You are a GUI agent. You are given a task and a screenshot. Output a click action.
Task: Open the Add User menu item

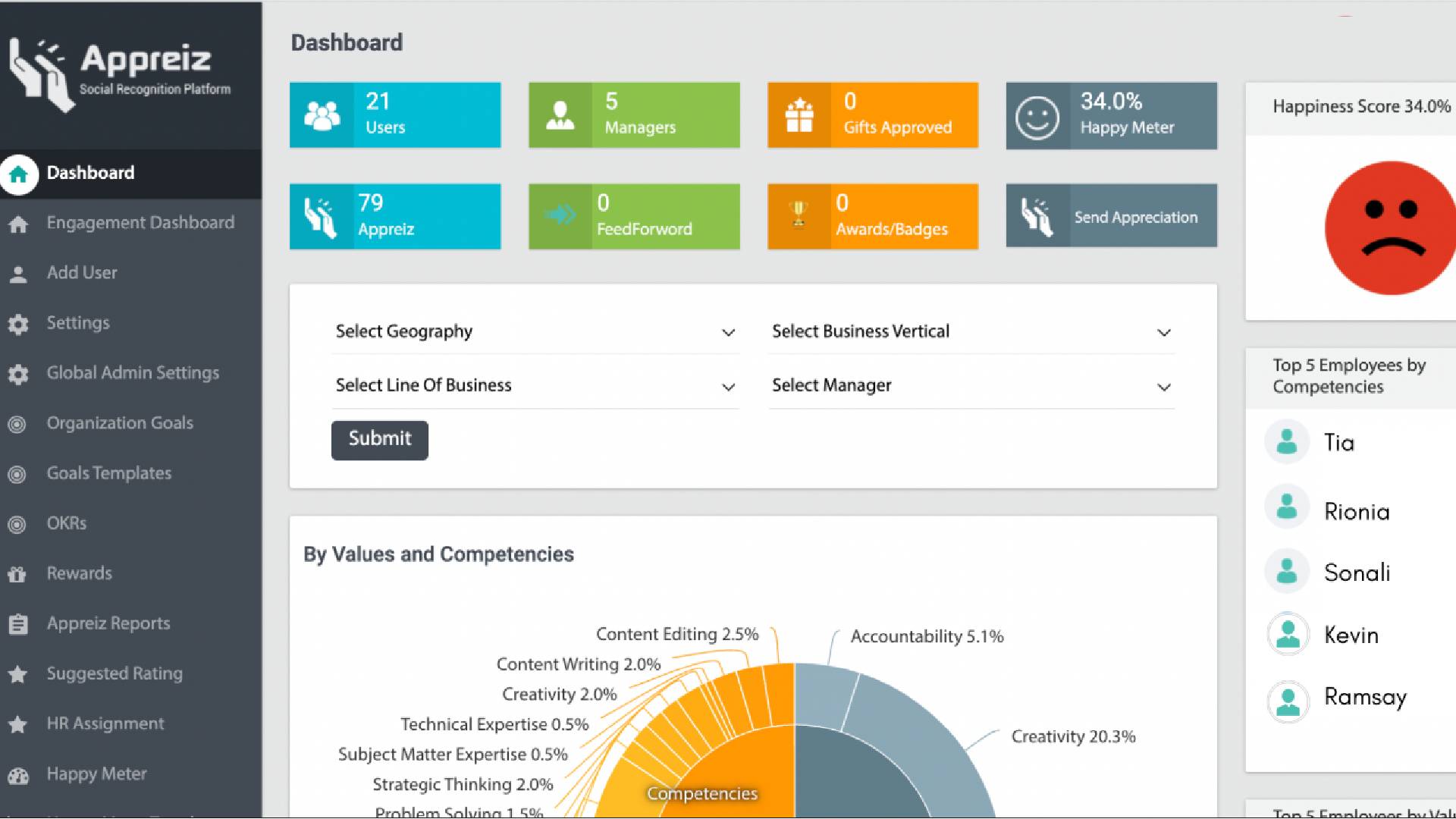[130, 274]
